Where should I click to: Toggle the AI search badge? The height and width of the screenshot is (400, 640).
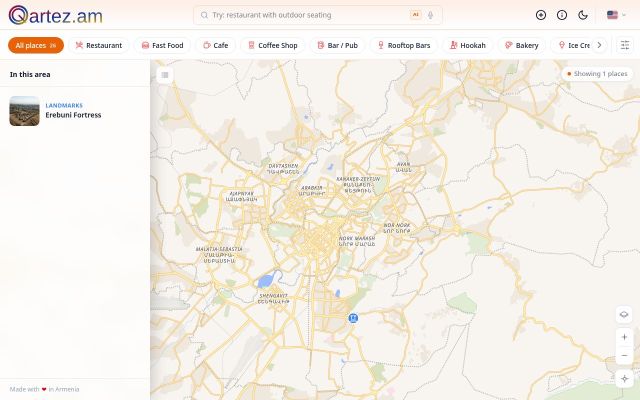click(415, 15)
